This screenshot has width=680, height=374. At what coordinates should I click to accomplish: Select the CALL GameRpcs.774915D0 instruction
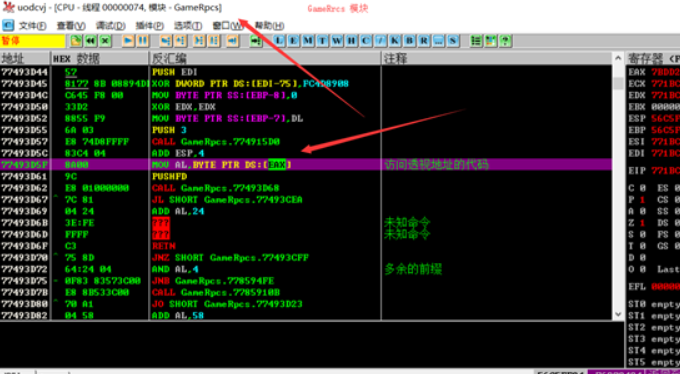click(306, 141)
